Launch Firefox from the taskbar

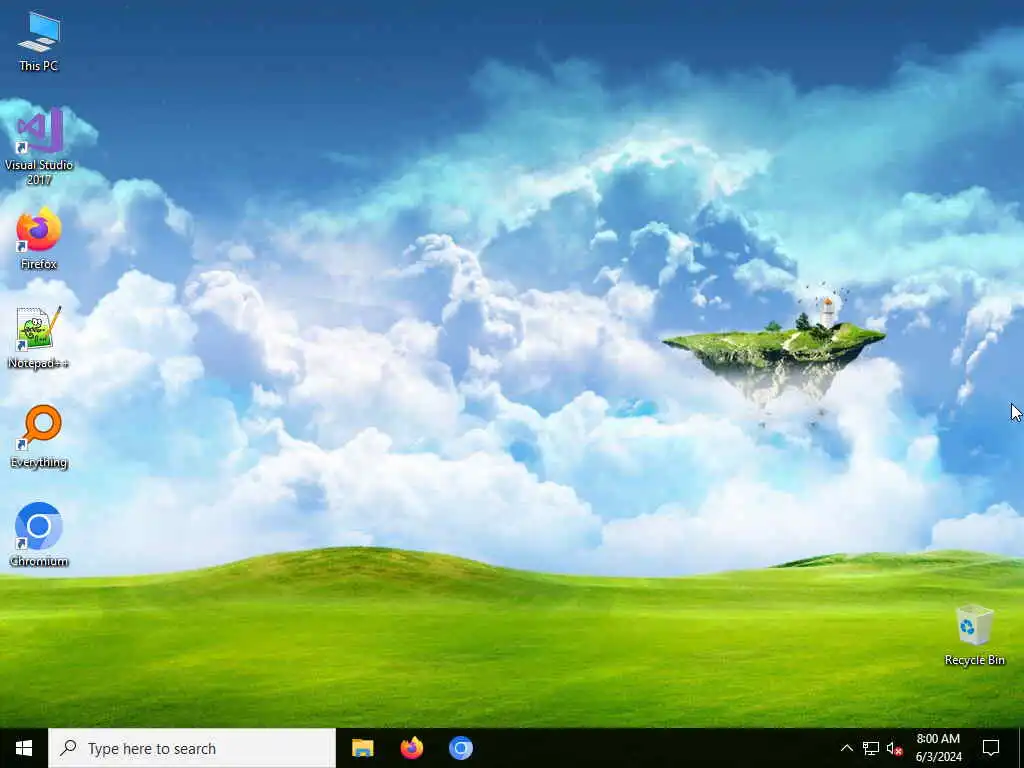click(x=411, y=748)
